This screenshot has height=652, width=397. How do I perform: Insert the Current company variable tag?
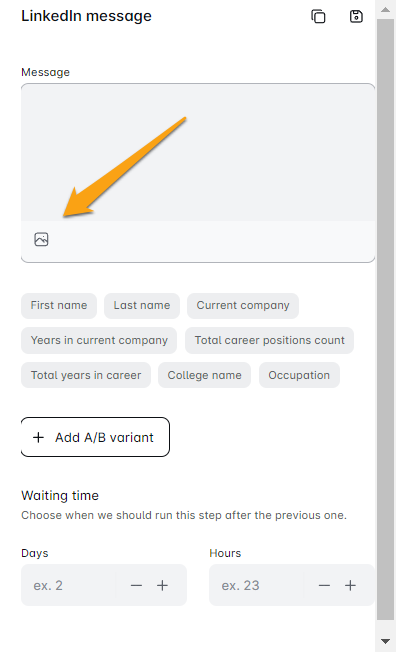tap(243, 306)
